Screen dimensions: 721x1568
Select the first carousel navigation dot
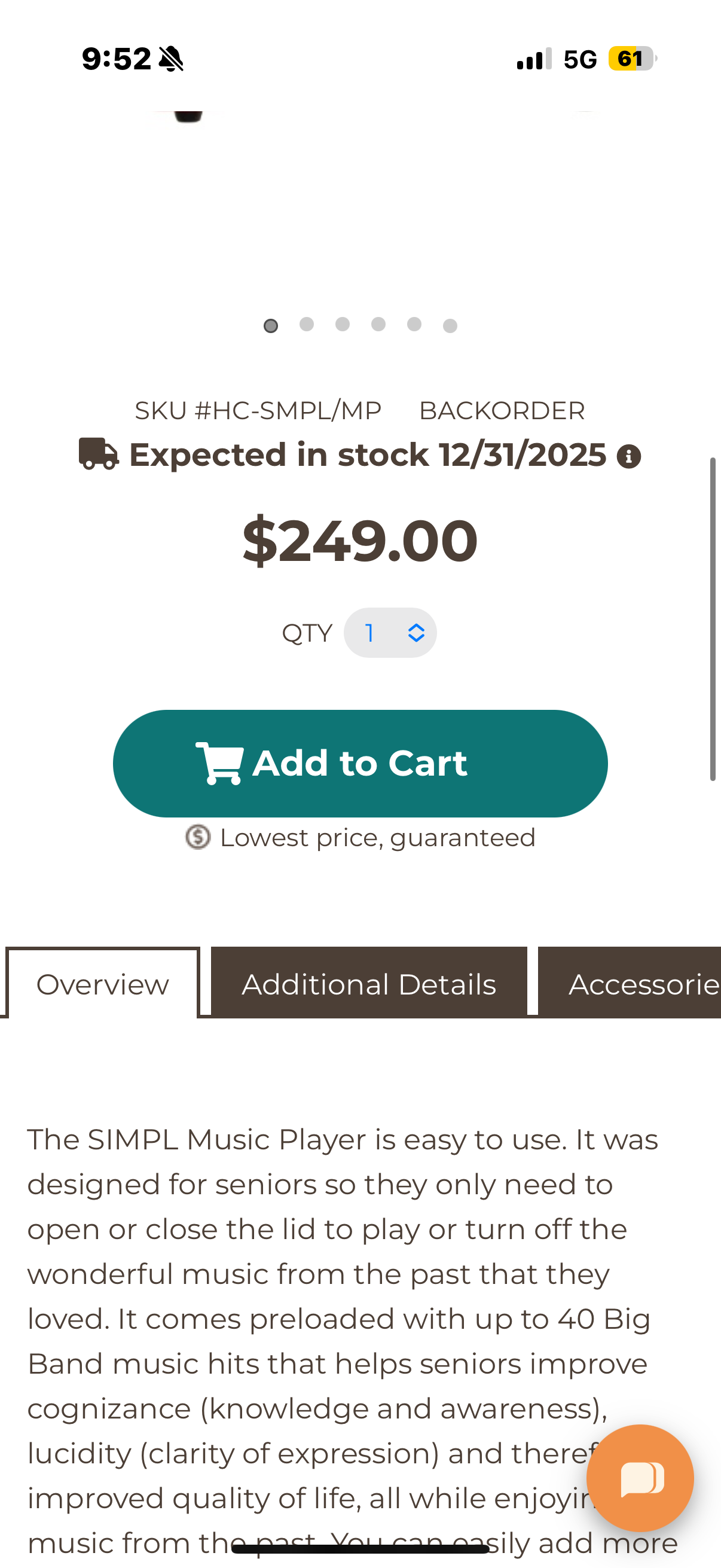coord(270,326)
